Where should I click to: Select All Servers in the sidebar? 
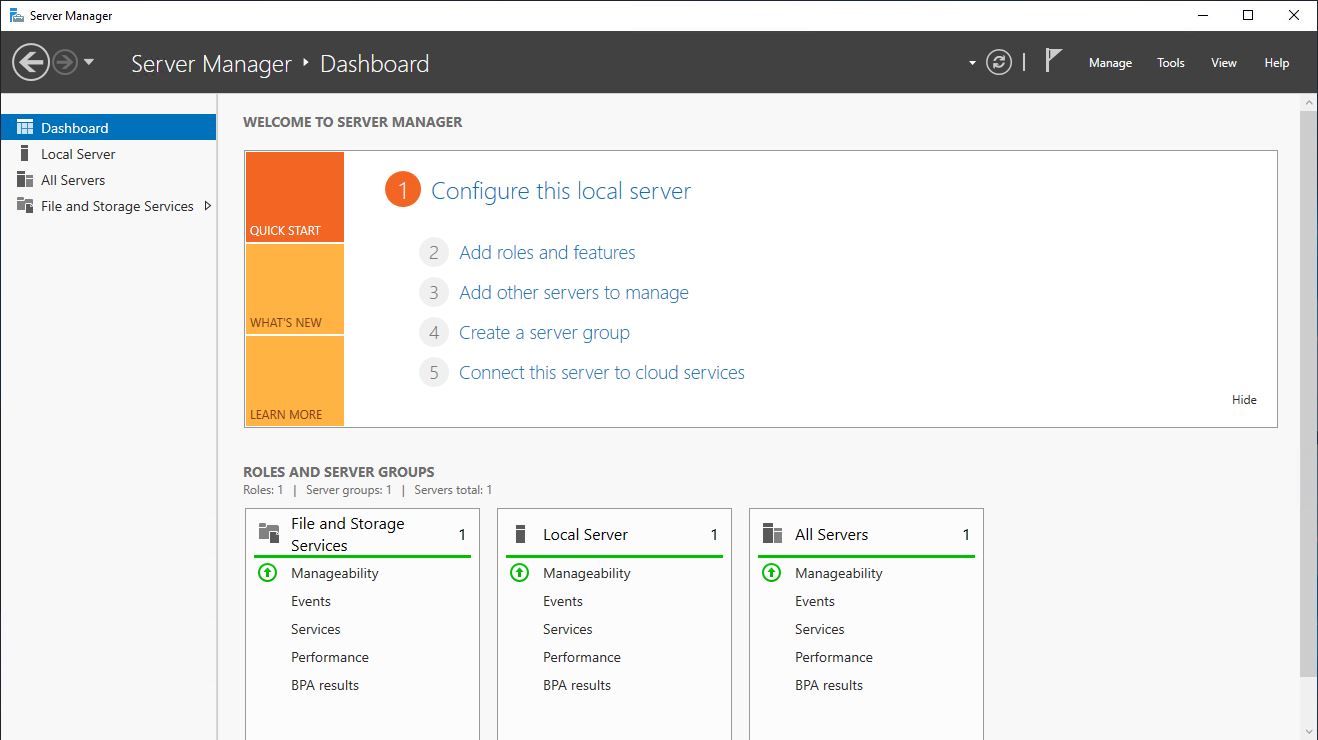click(x=108, y=180)
